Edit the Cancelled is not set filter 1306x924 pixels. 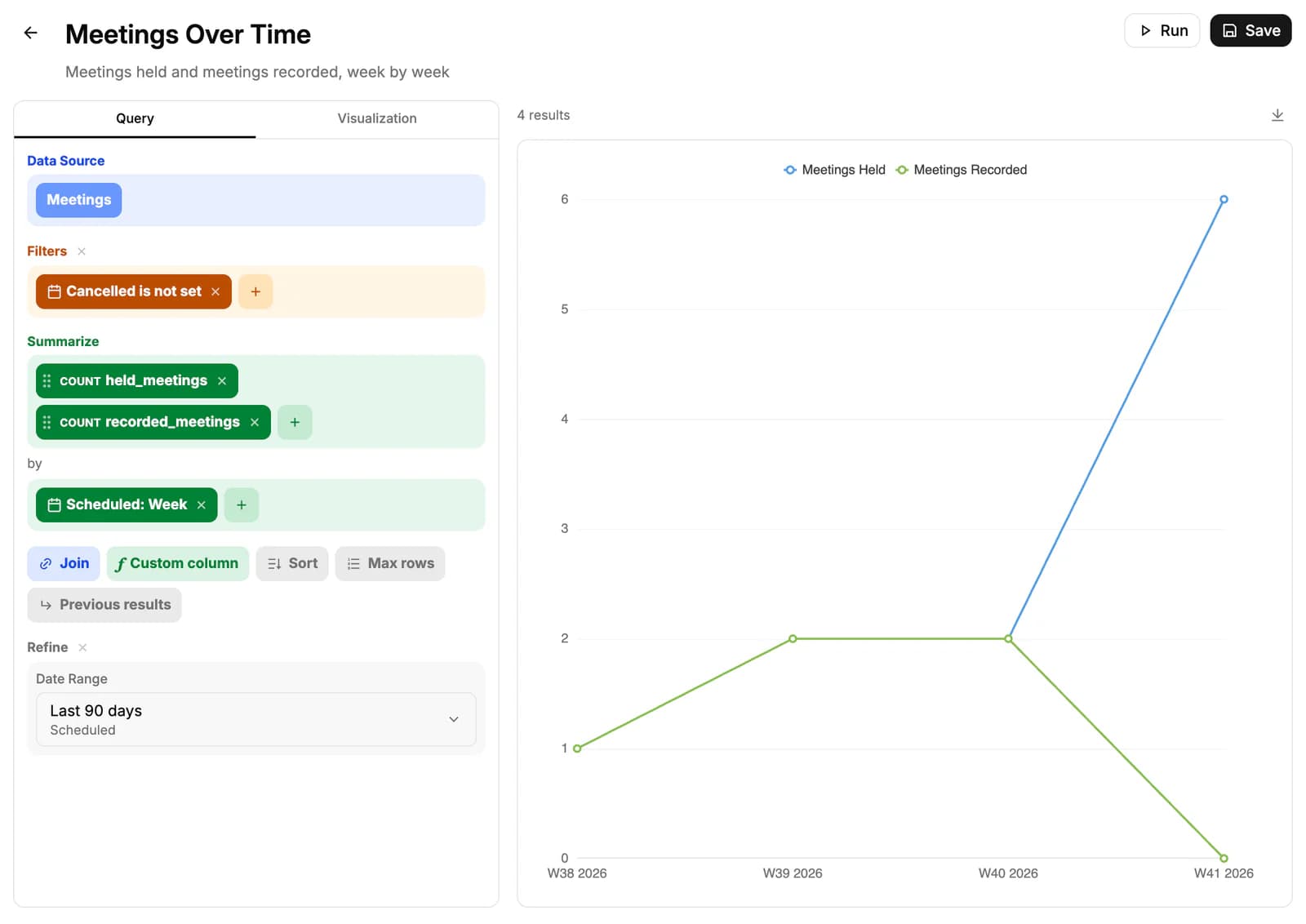click(x=133, y=291)
